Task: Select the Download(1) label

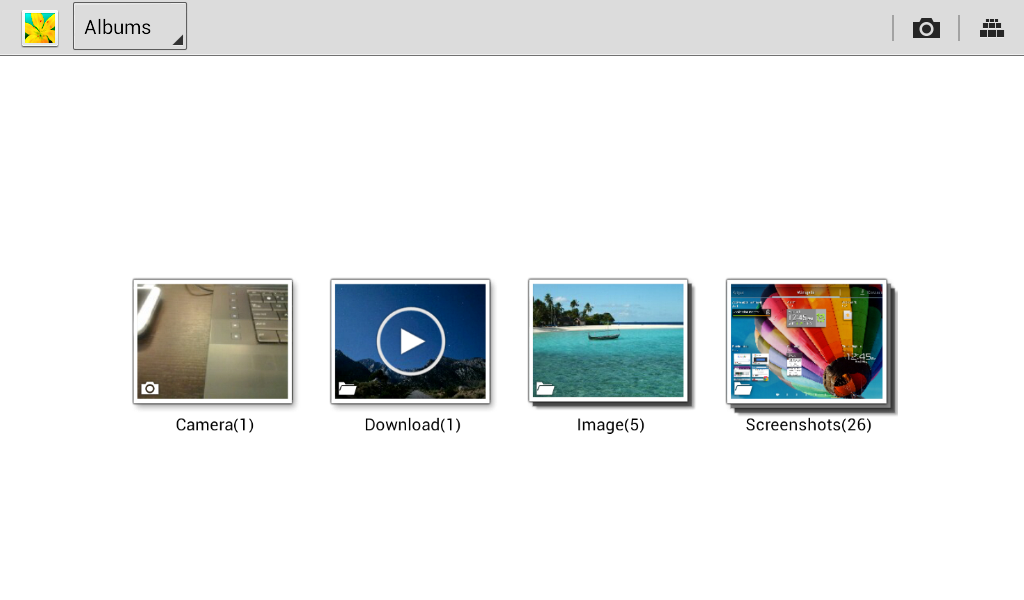Action: (412, 425)
